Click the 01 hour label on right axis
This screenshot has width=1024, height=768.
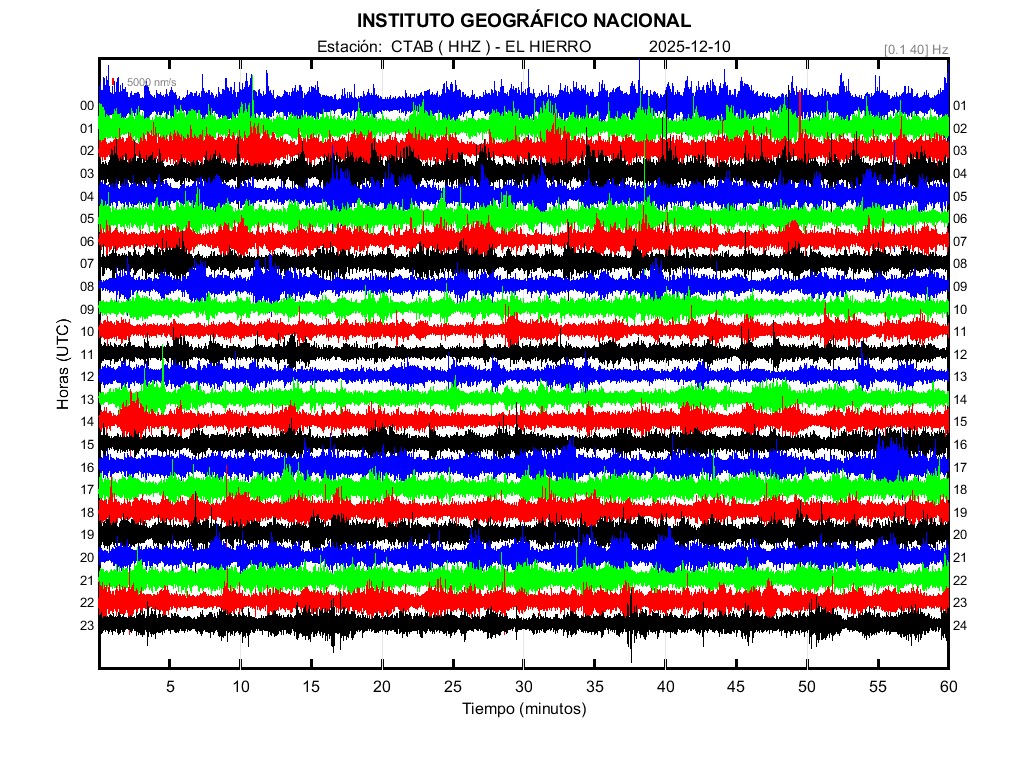coord(960,106)
